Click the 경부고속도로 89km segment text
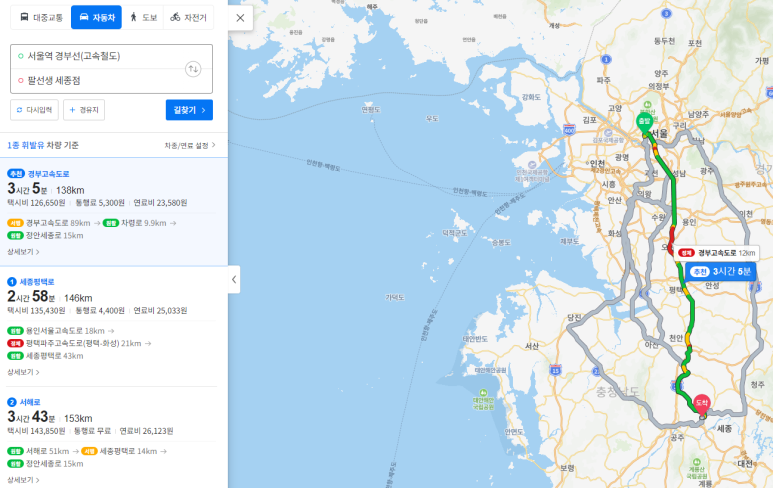 pyautogui.click(x=58, y=223)
